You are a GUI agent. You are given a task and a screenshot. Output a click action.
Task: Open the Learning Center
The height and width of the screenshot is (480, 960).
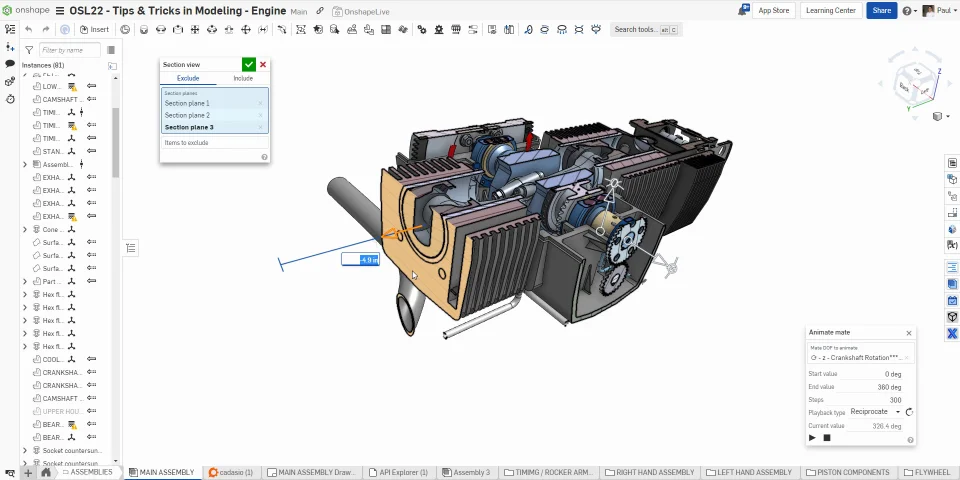click(x=830, y=10)
